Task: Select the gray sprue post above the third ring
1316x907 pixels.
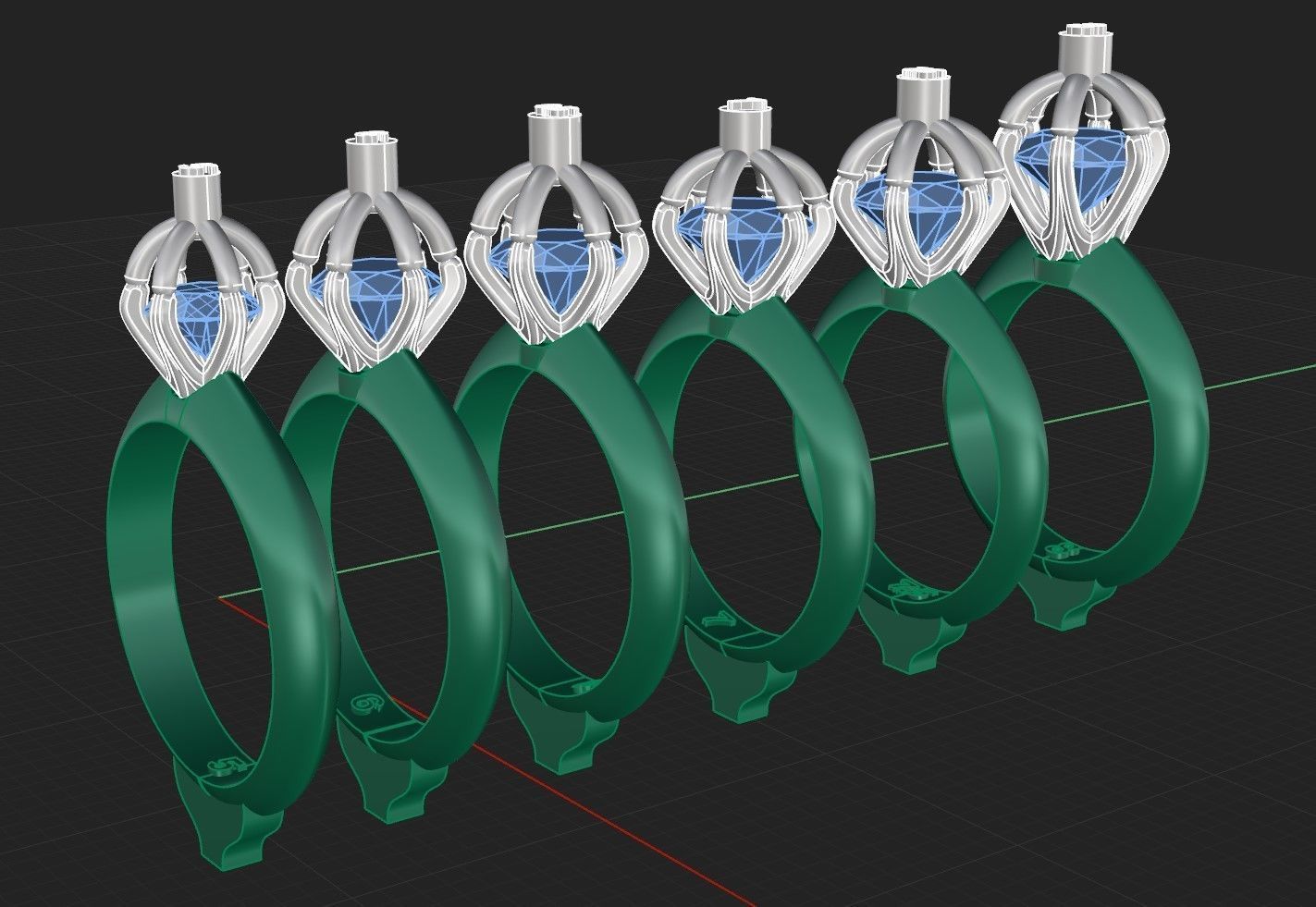Action: [x=556, y=137]
